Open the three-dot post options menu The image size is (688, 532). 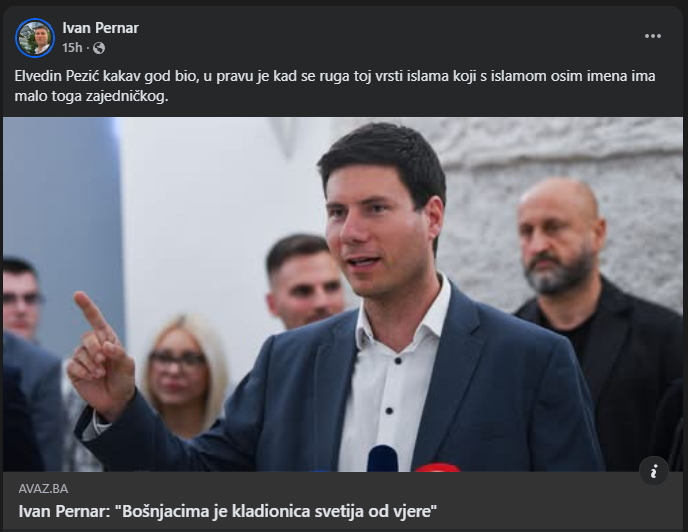click(x=652, y=36)
